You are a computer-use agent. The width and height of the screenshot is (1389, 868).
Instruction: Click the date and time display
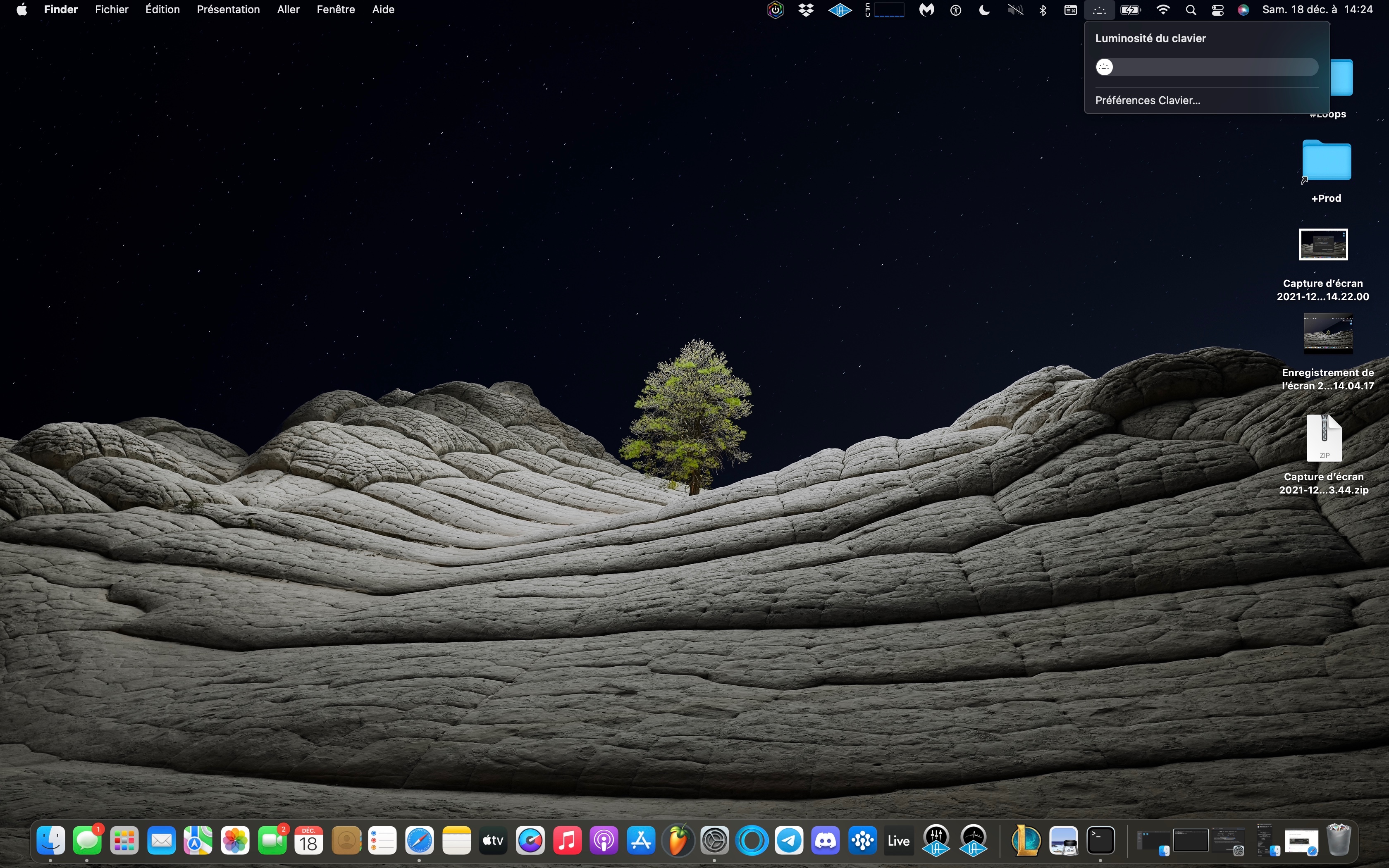coord(1317,10)
